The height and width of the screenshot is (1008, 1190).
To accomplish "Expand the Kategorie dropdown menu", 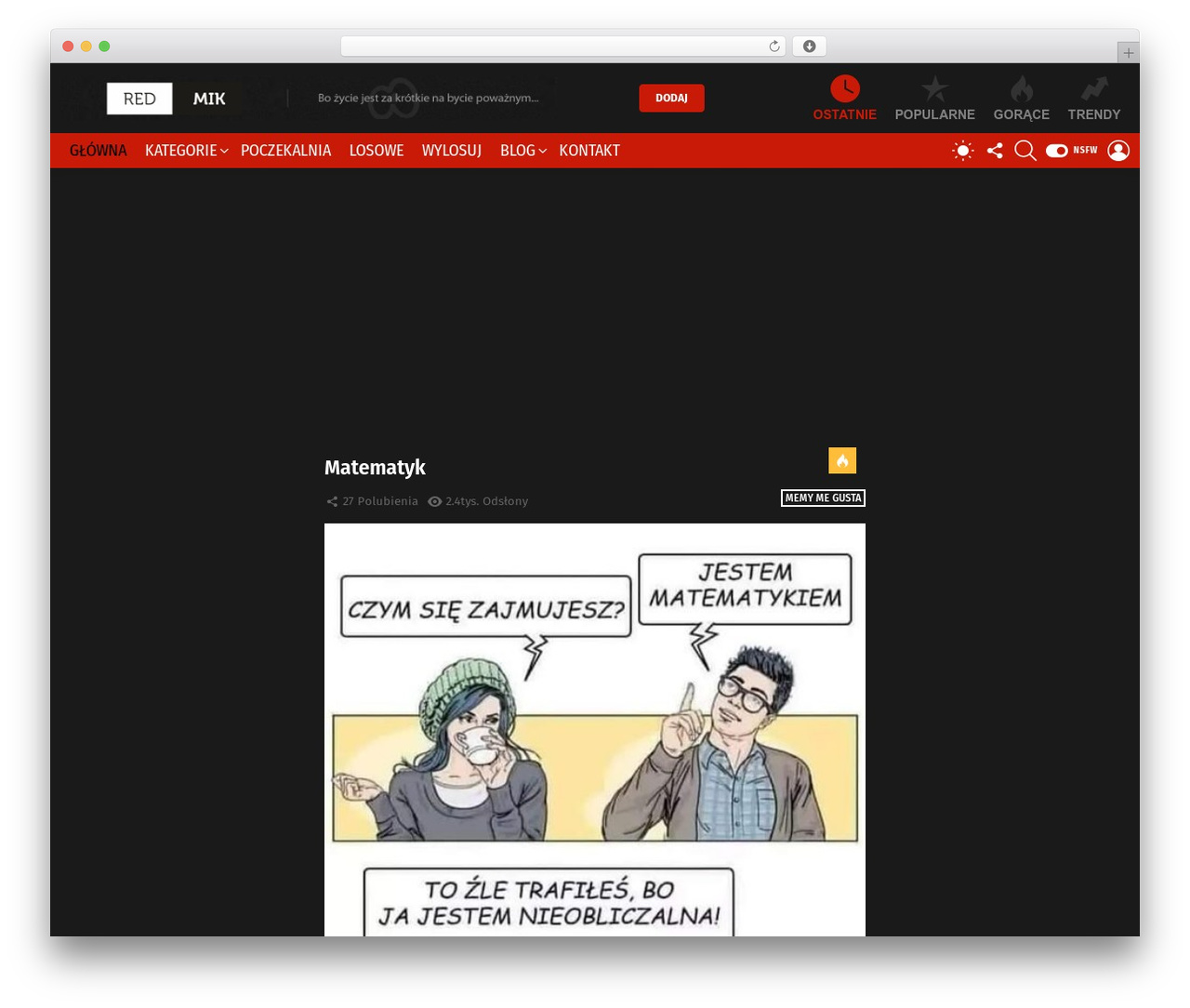I will click(186, 151).
